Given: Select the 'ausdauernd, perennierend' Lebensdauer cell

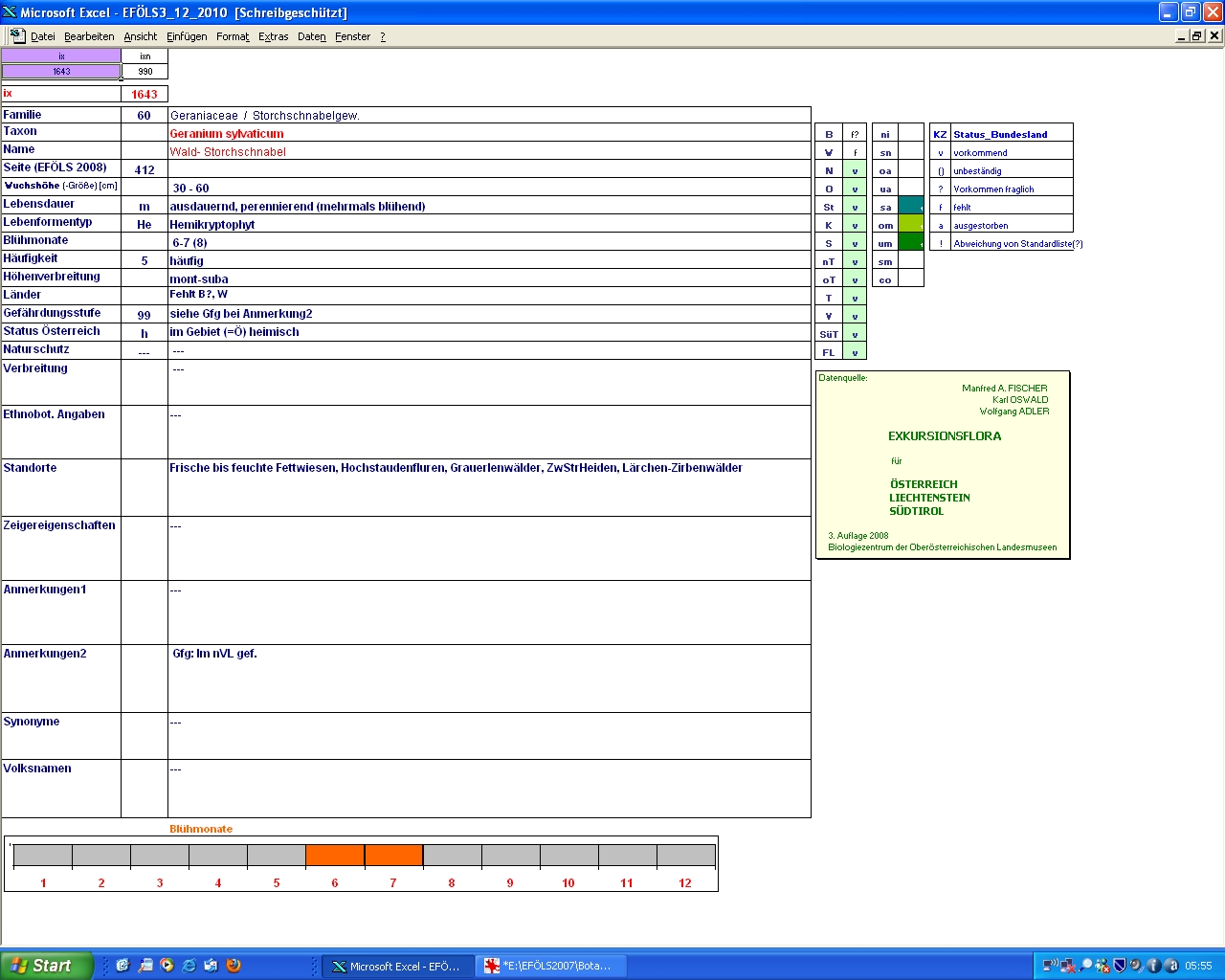Looking at the screenshot, I should [x=489, y=206].
